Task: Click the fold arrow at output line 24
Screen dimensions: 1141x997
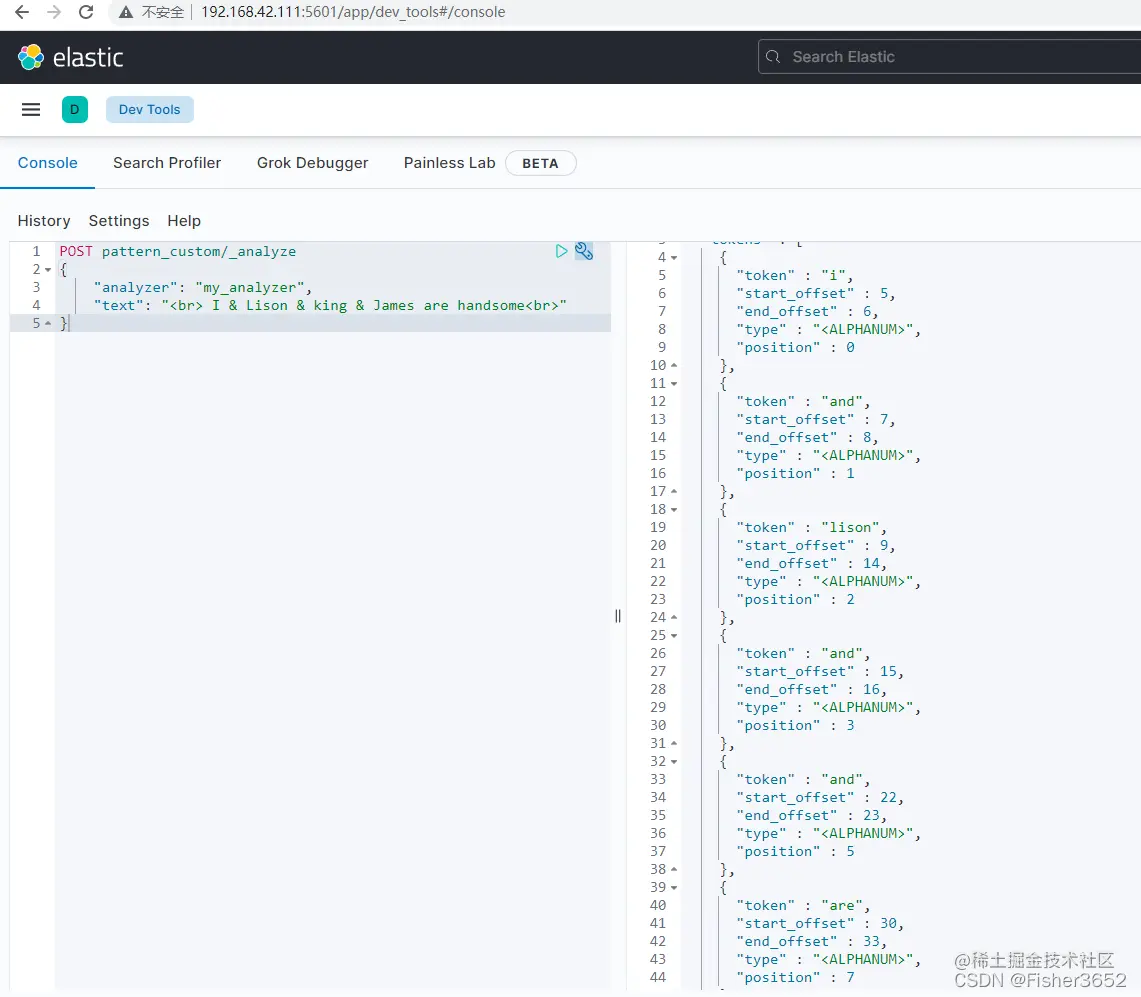Action: click(x=674, y=617)
